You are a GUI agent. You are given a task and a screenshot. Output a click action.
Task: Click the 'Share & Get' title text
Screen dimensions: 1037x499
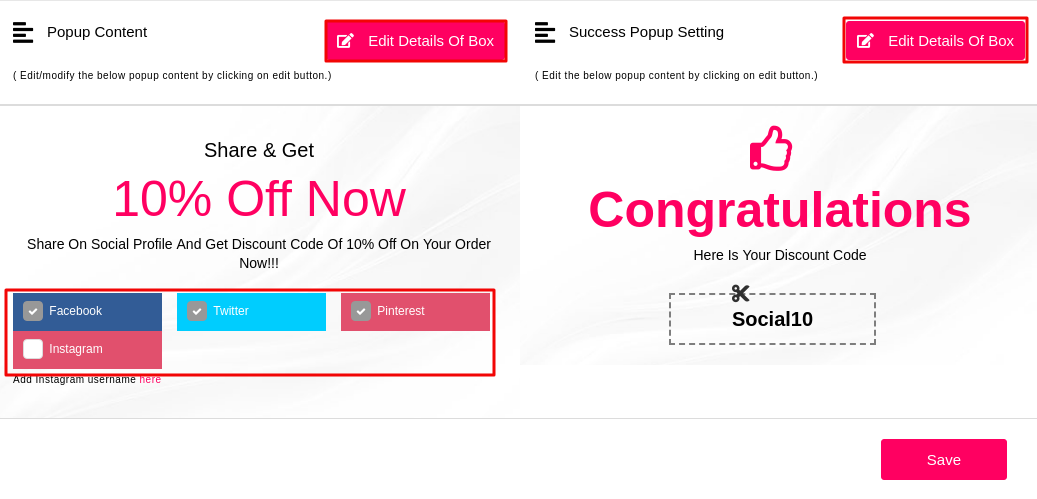pyautogui.click(x=259, y=151)
